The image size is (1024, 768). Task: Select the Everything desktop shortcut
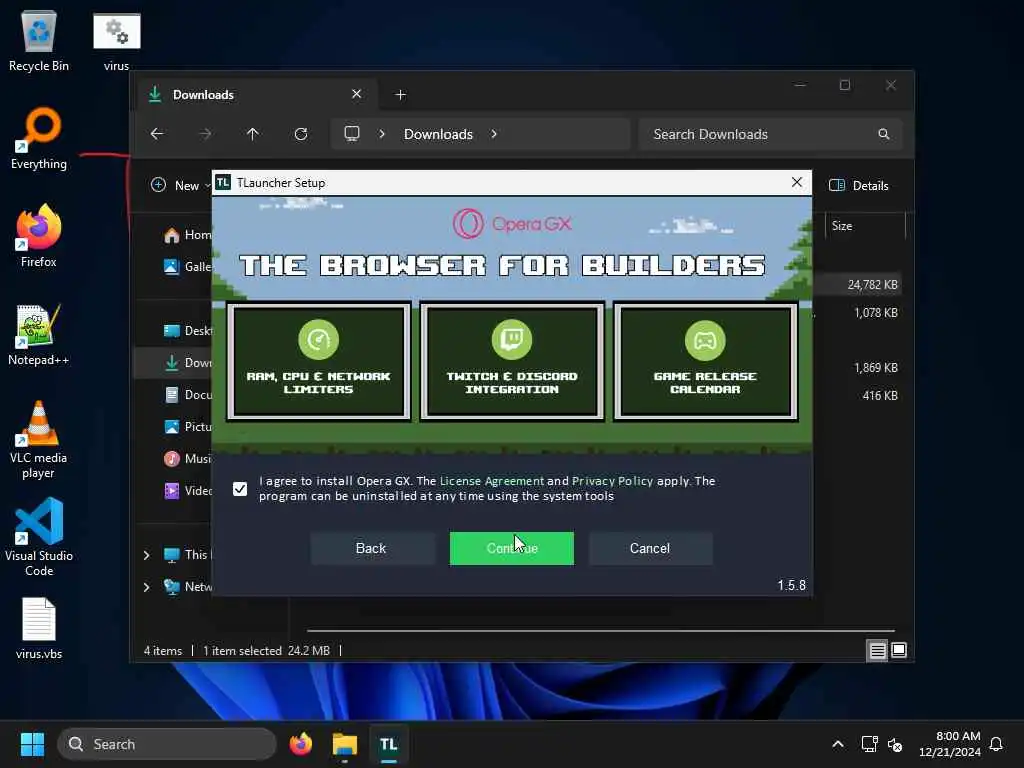tap(39, 138)
